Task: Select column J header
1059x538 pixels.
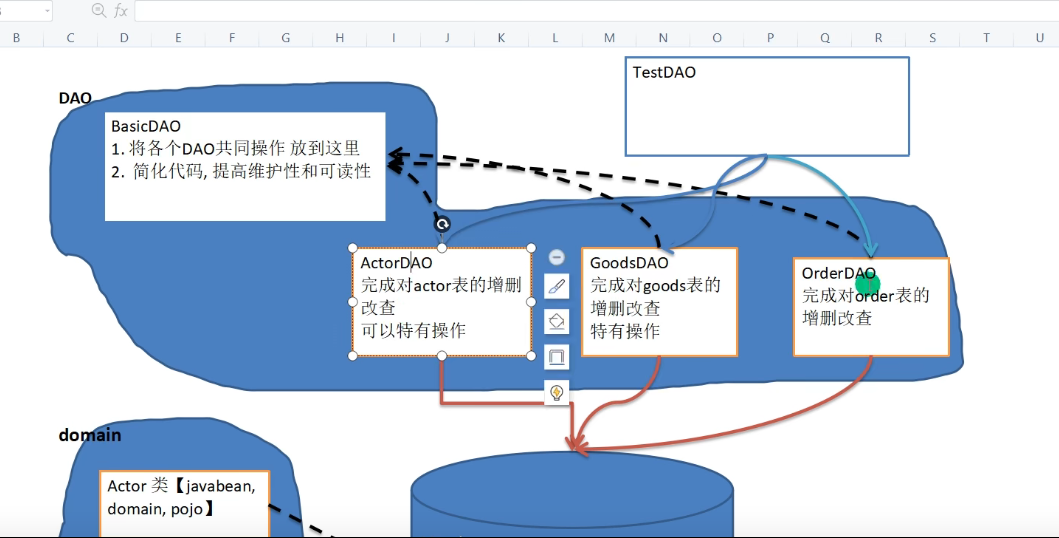Action: coord(447,38)
